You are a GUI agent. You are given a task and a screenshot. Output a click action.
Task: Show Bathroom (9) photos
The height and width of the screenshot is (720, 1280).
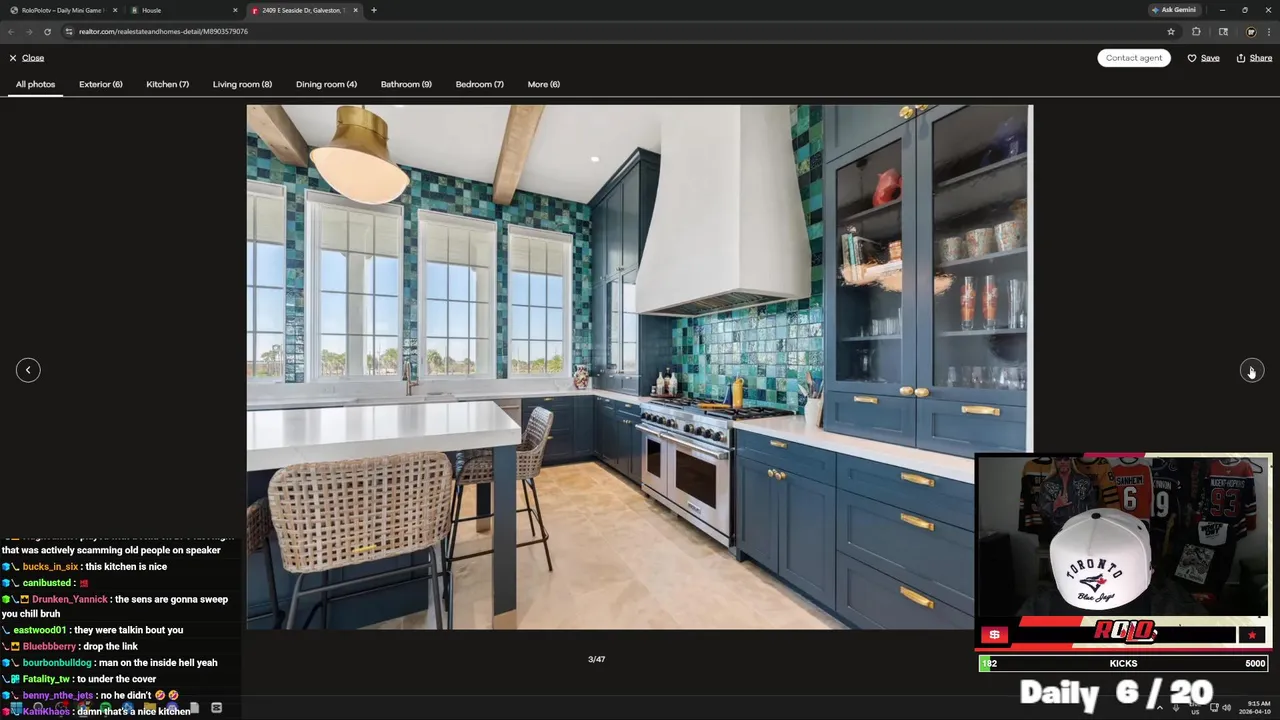[406, 84]
